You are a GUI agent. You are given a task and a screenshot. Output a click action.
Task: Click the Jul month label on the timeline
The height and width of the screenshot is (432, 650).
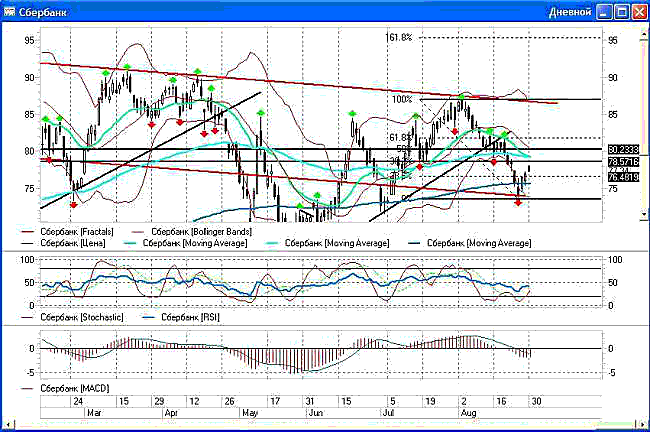[x=388, y=413]
